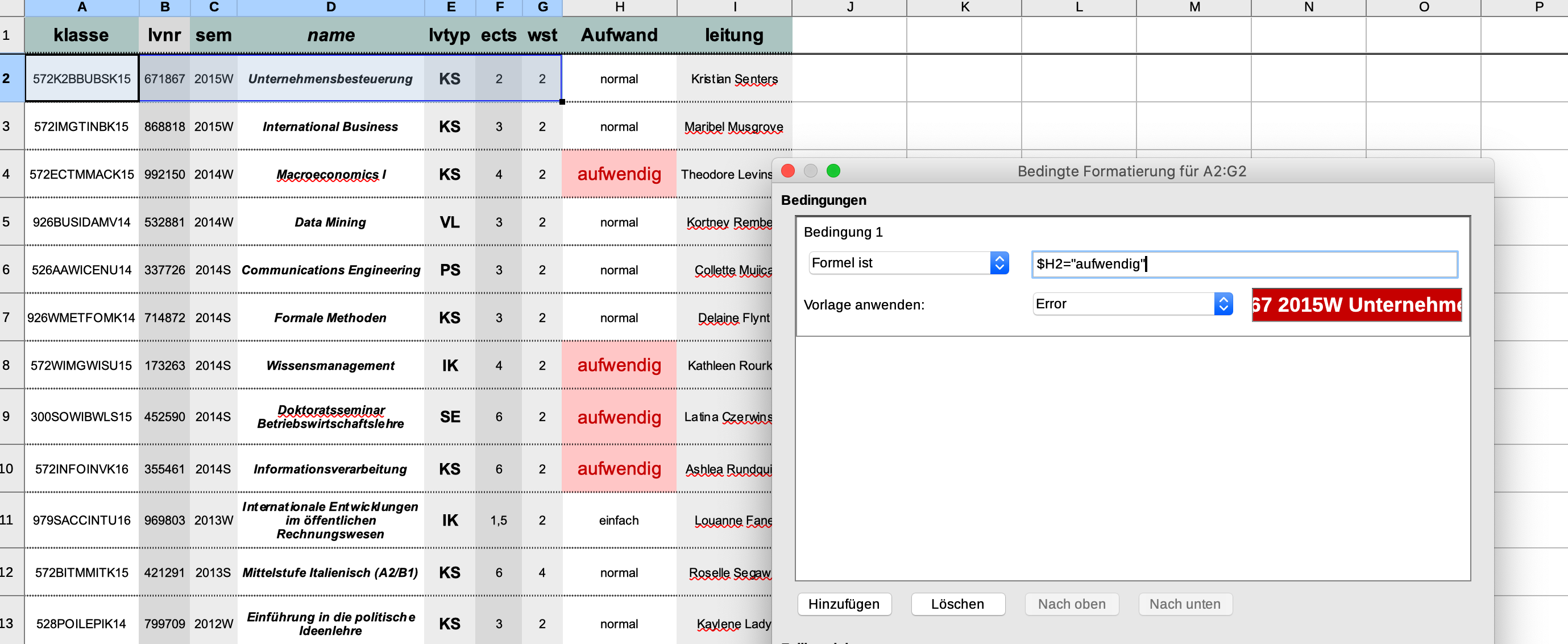Click the 'klasse' header cell

(81, 35)
